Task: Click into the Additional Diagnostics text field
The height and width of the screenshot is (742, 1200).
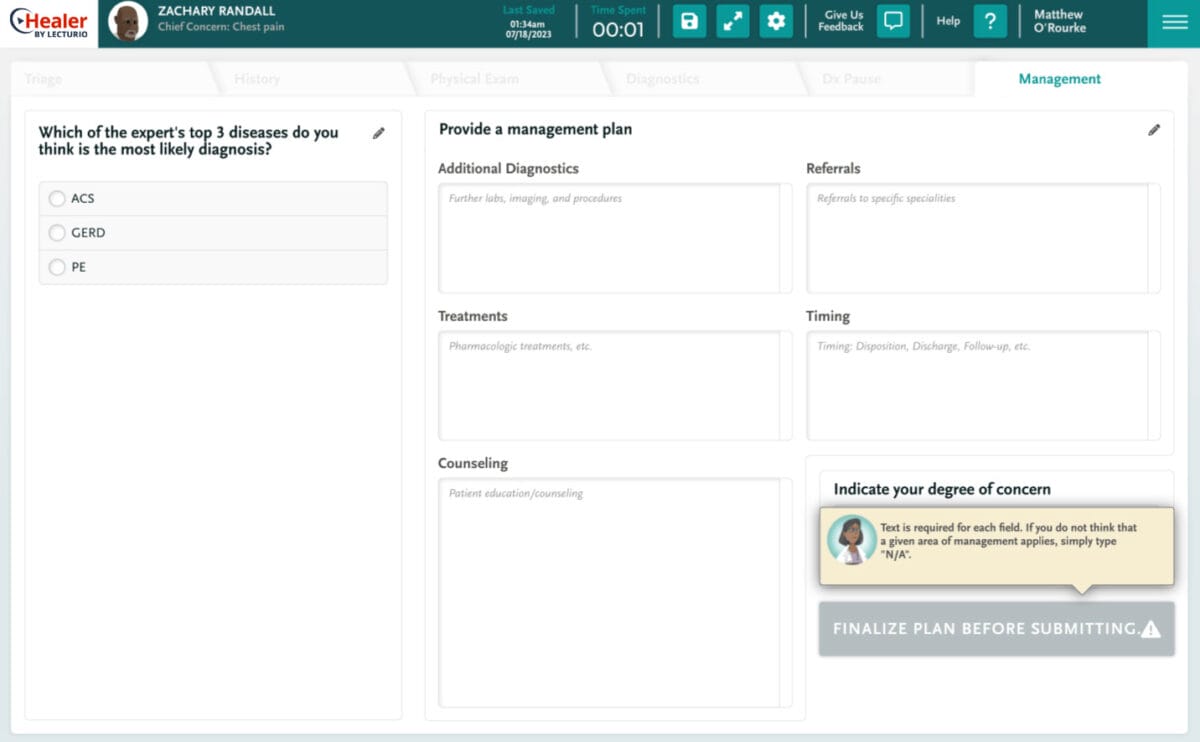Action: tap(609, 238)
